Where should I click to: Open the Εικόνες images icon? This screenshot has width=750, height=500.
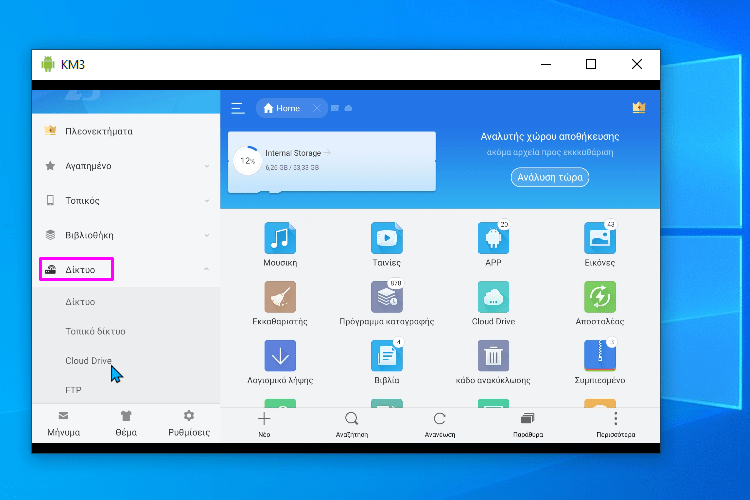[x=600, y=238]
